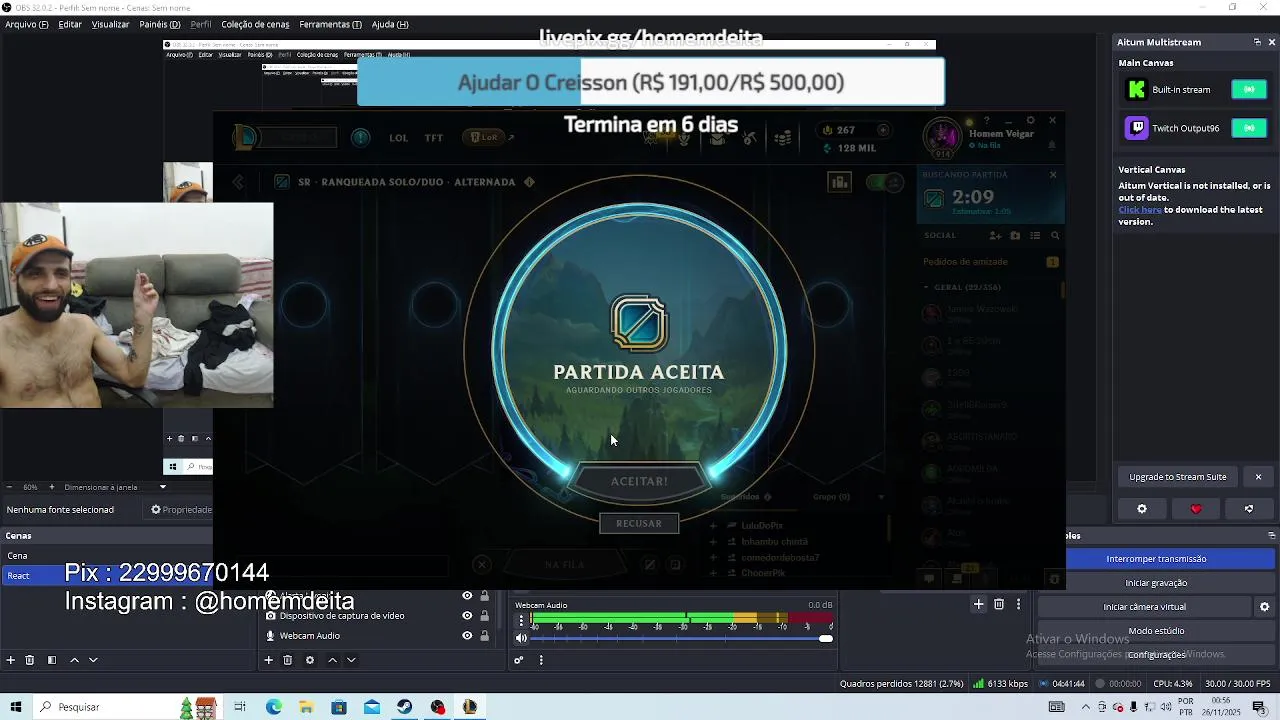This screenshot has height=720, width=1280.
Task: Open transition properties three-dot menu
Action: click(1019, 604)
